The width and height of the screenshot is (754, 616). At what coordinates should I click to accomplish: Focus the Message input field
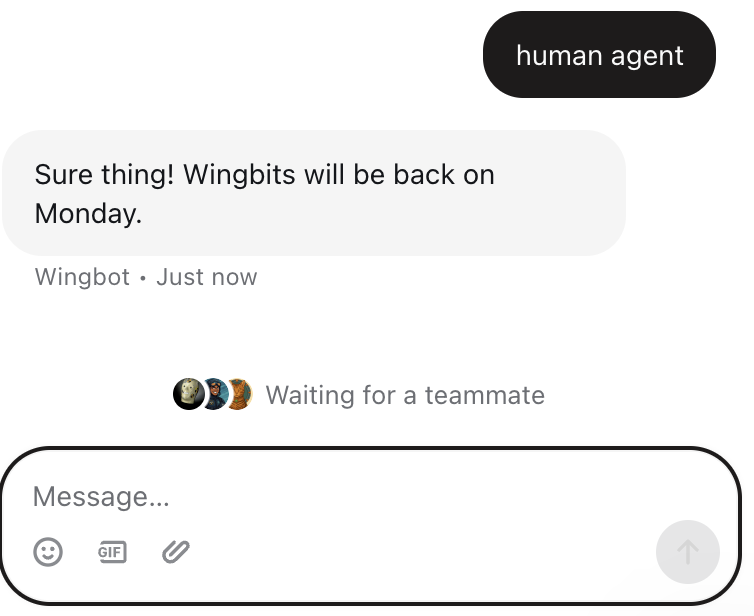[x=370, y=525]
